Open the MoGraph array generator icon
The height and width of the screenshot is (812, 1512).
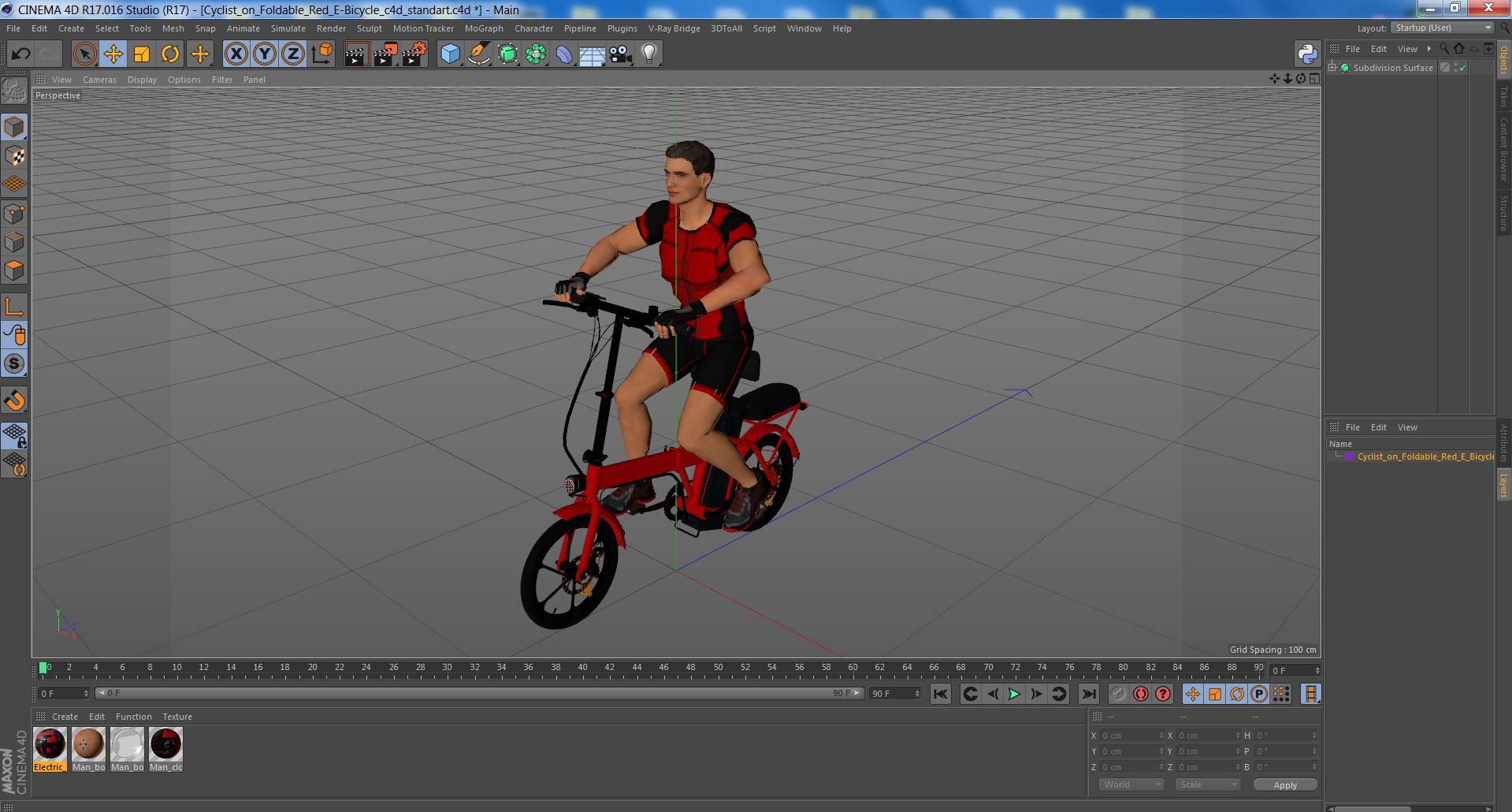pos(536,54)
